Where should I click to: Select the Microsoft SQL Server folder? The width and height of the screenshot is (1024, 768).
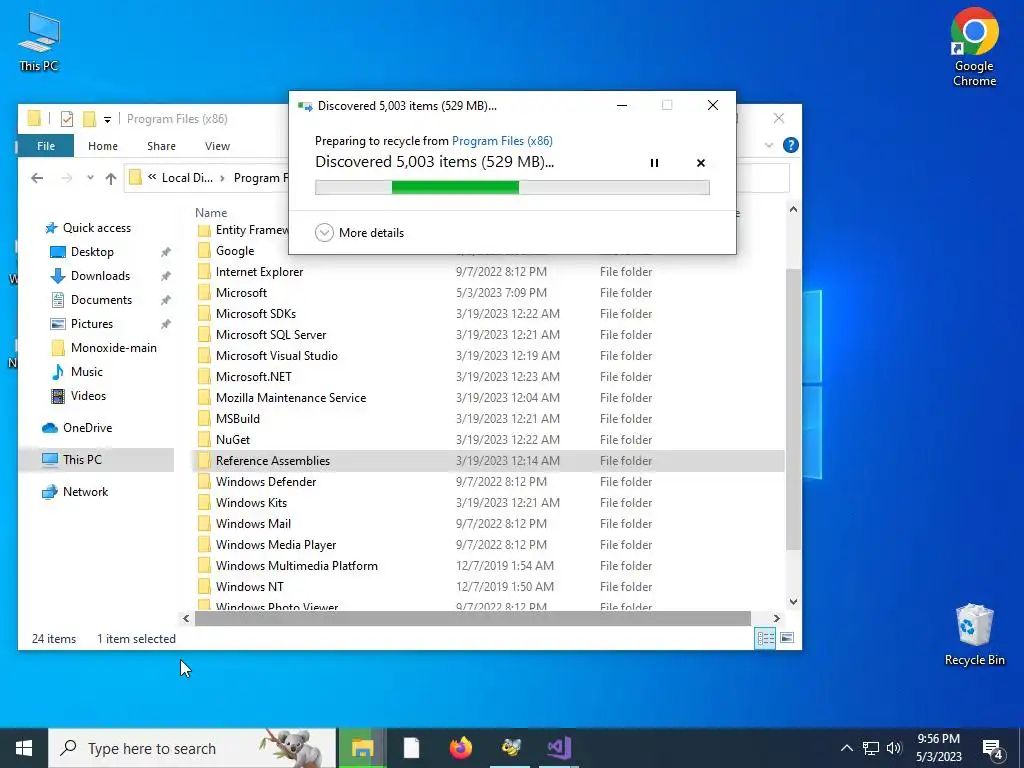pos(270,334)
